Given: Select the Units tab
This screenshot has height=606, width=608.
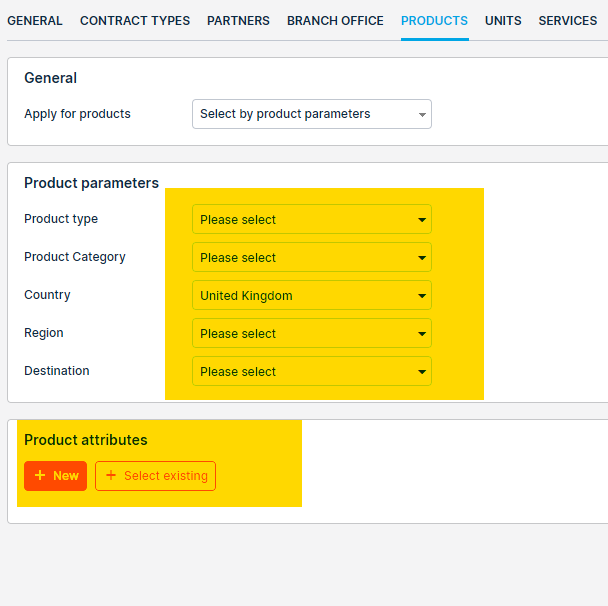Looking at the screenshot, I should tap(503, 21).
